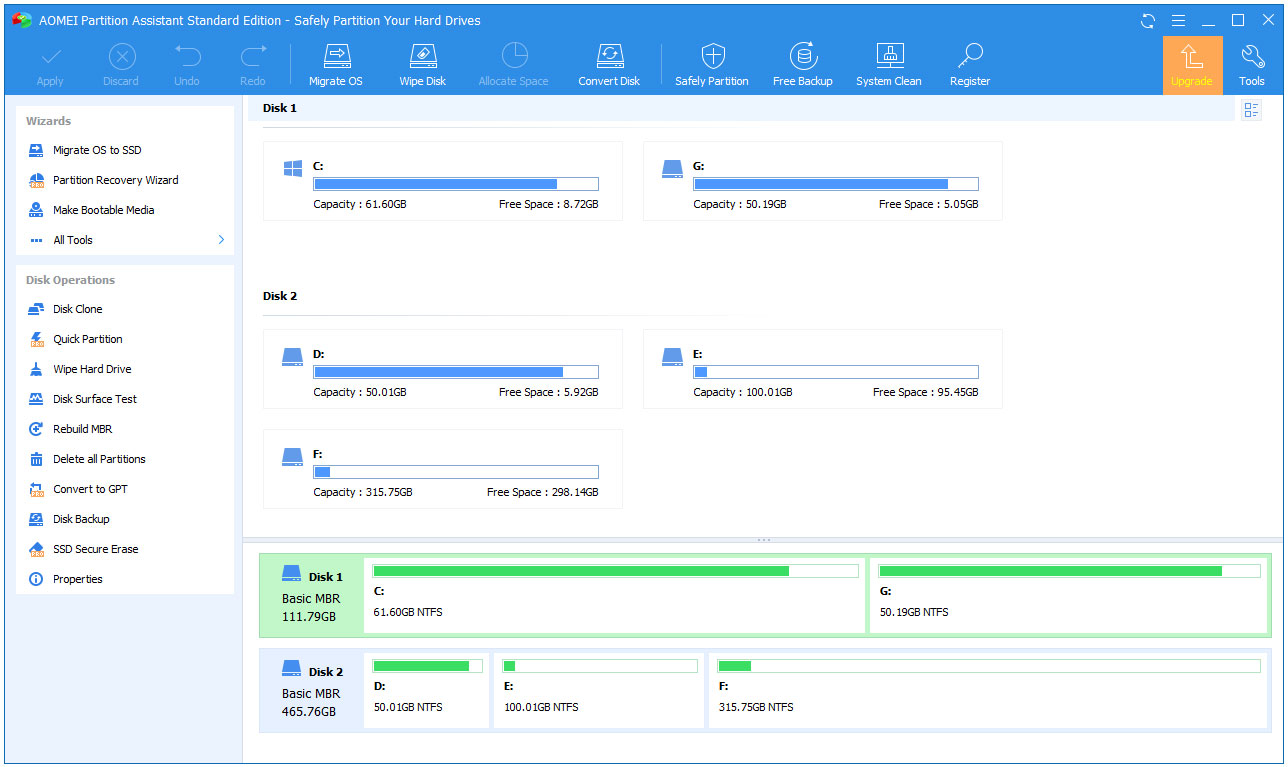Select the Disk 2 Basic MBR header
Screen dimensions: 1288x767
(x=311, y=691)
